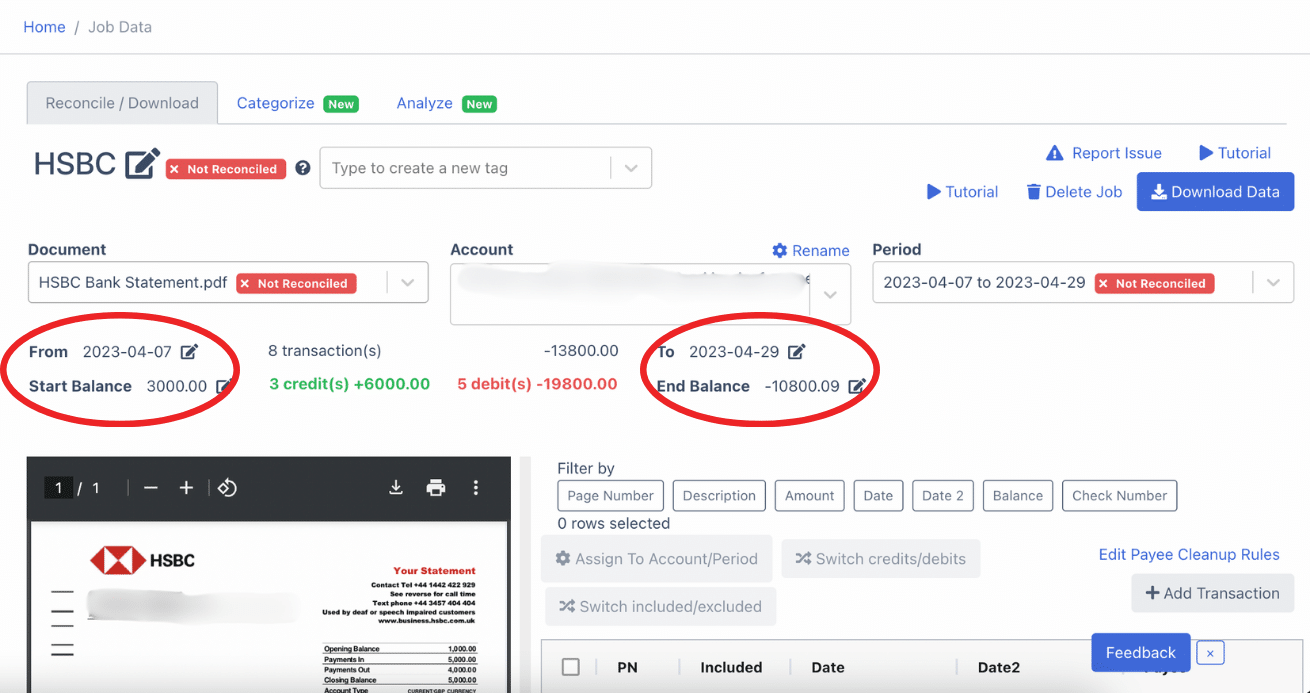Filter by Date 2
The image size is (1310, 693).
(943, 496)
